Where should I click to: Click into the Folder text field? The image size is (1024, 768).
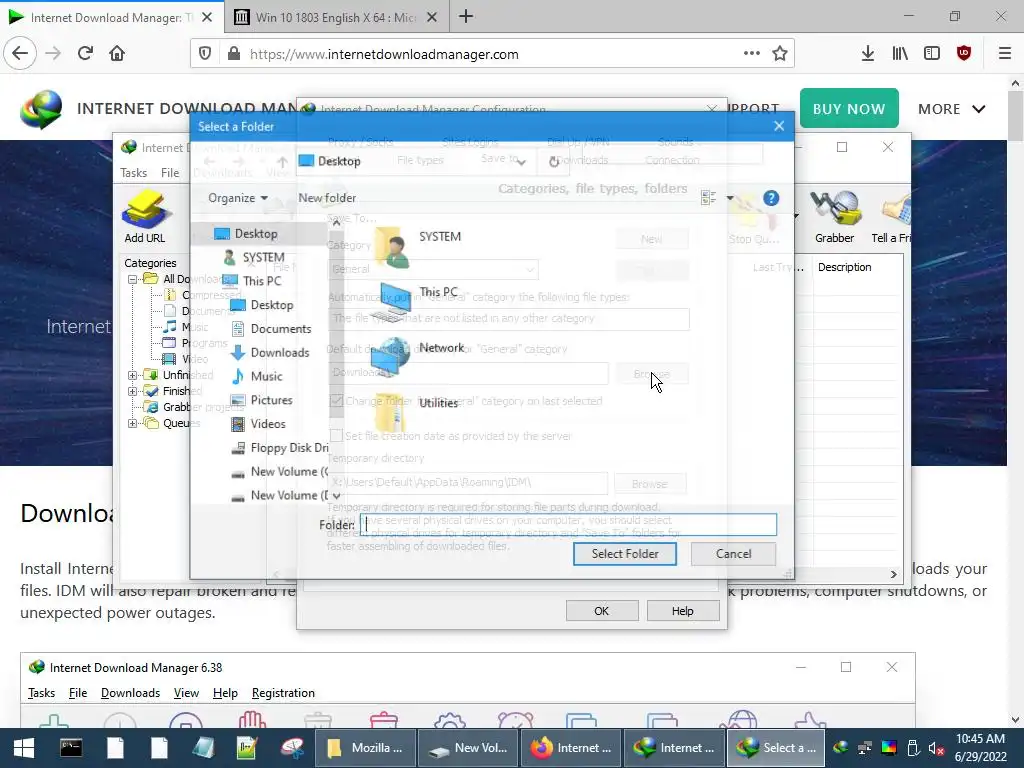point(568,524)
